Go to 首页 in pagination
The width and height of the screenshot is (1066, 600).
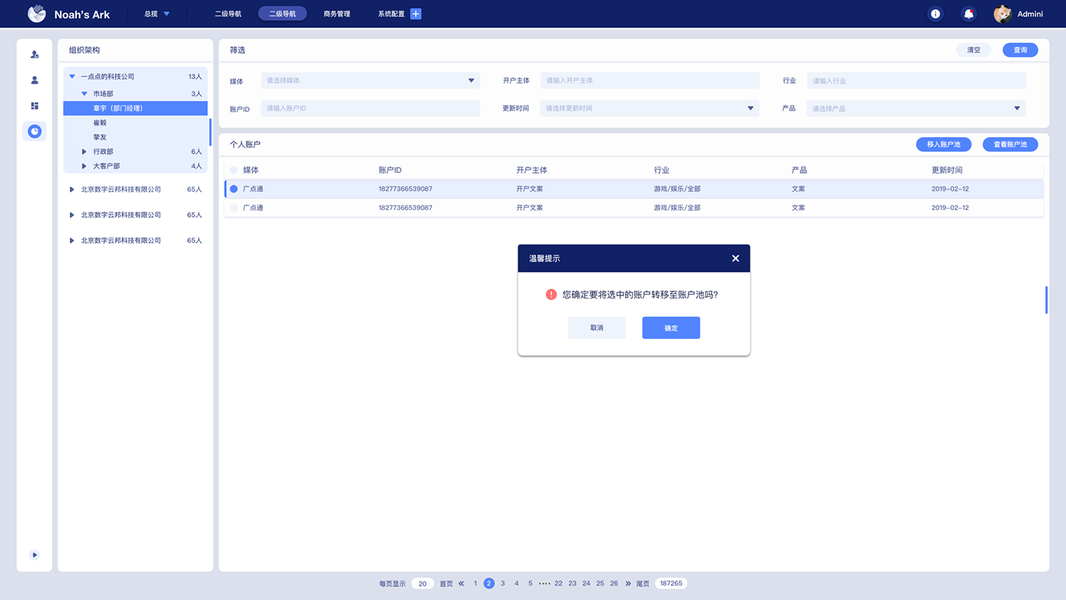click(446, 584)
